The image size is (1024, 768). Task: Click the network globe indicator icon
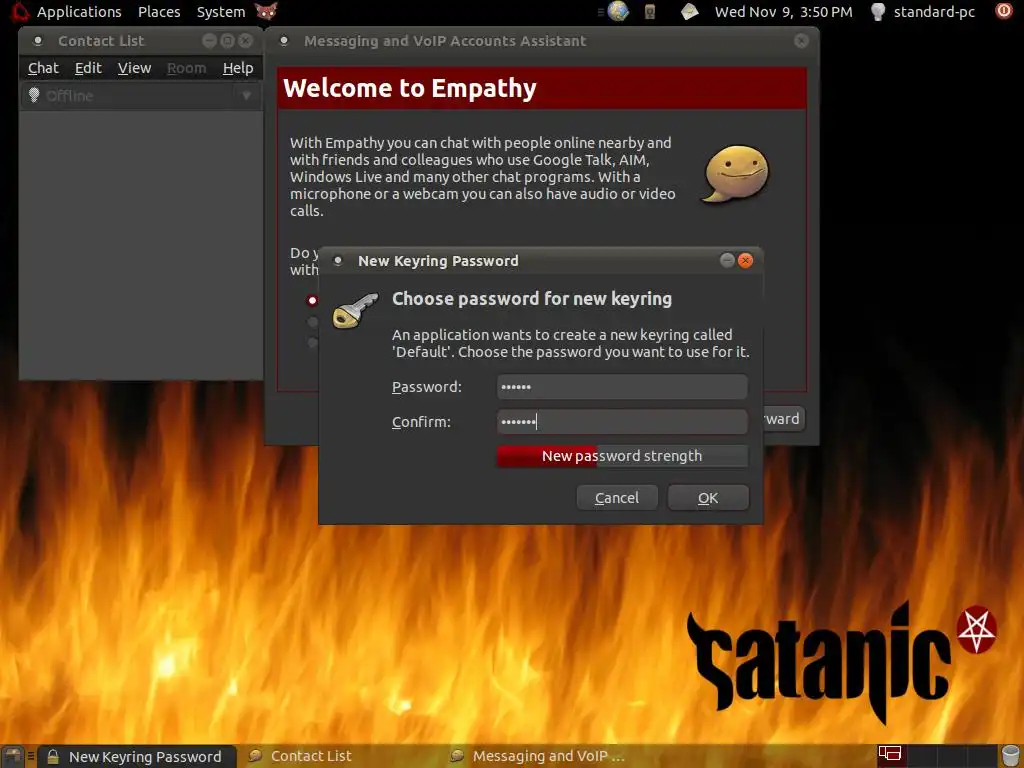point(618,11)
